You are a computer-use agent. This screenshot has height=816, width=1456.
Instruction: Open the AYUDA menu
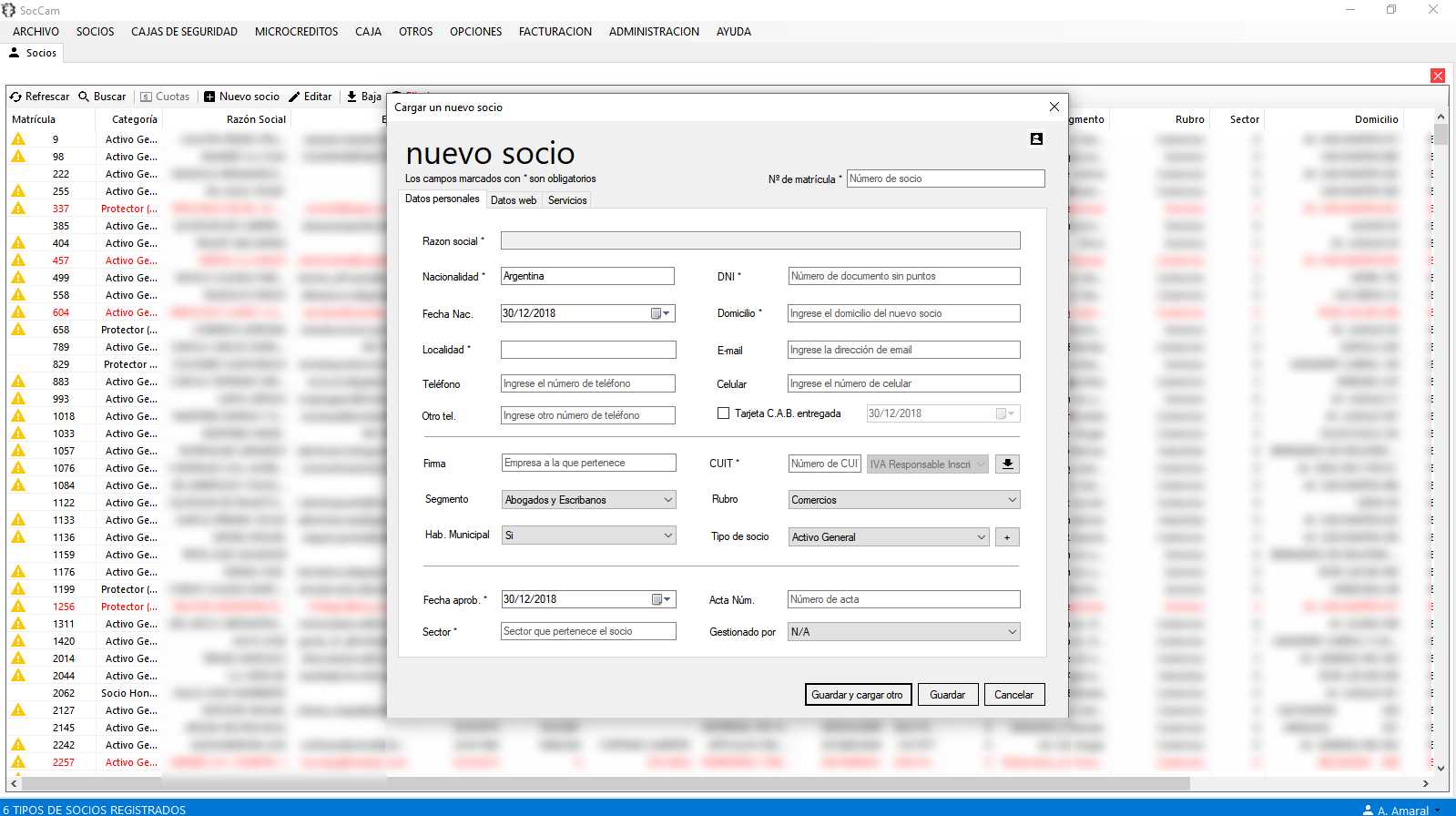click(734, 31)
